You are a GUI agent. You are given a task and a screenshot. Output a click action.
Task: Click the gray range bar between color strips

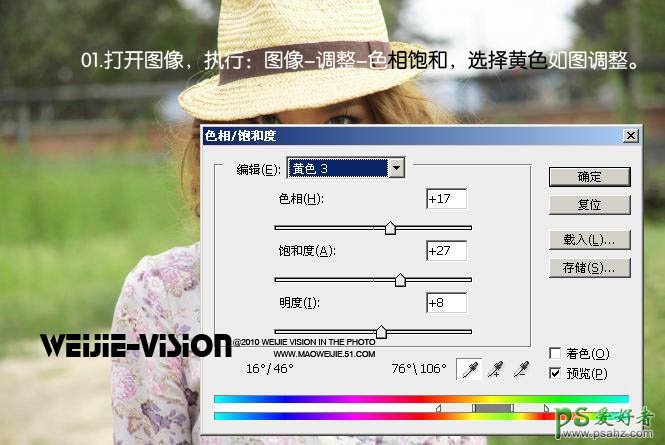[492, 408]
